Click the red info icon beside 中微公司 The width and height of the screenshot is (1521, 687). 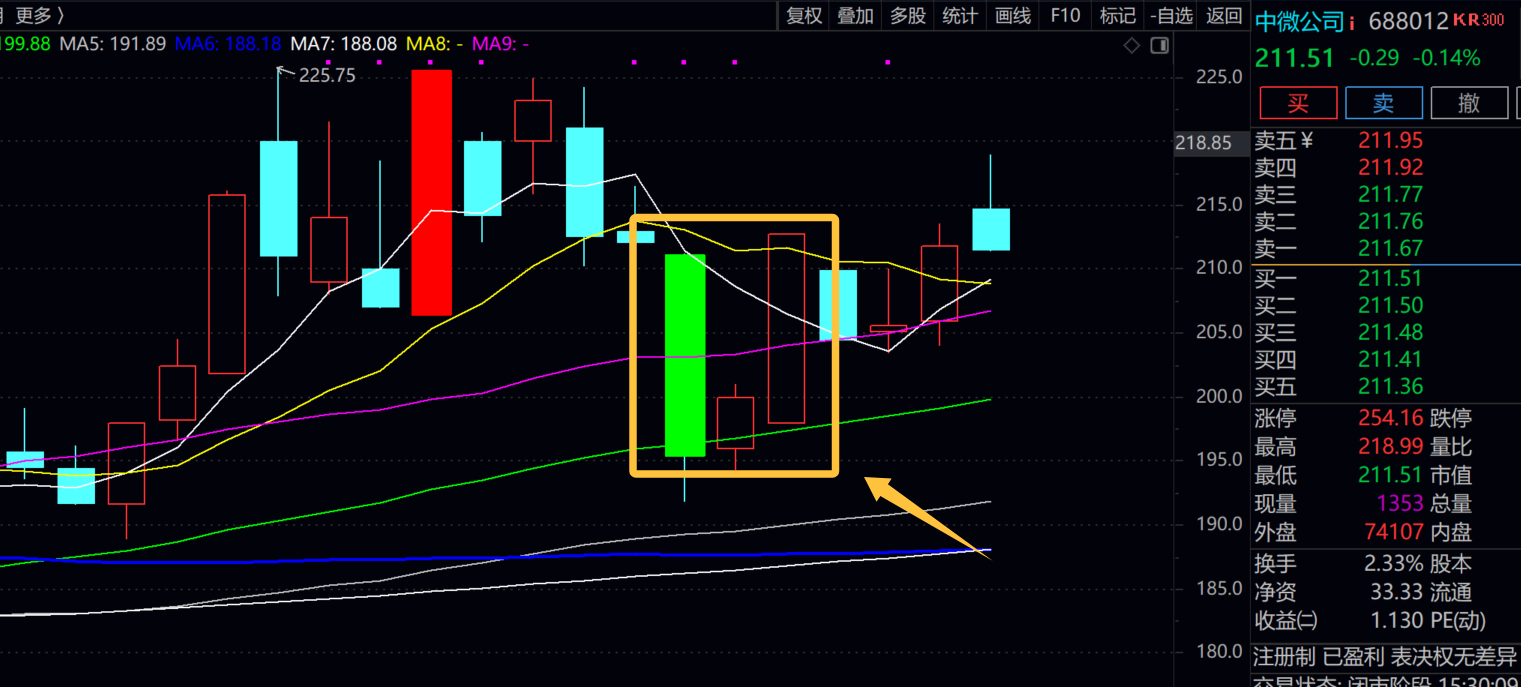(x=1352, y=22)
